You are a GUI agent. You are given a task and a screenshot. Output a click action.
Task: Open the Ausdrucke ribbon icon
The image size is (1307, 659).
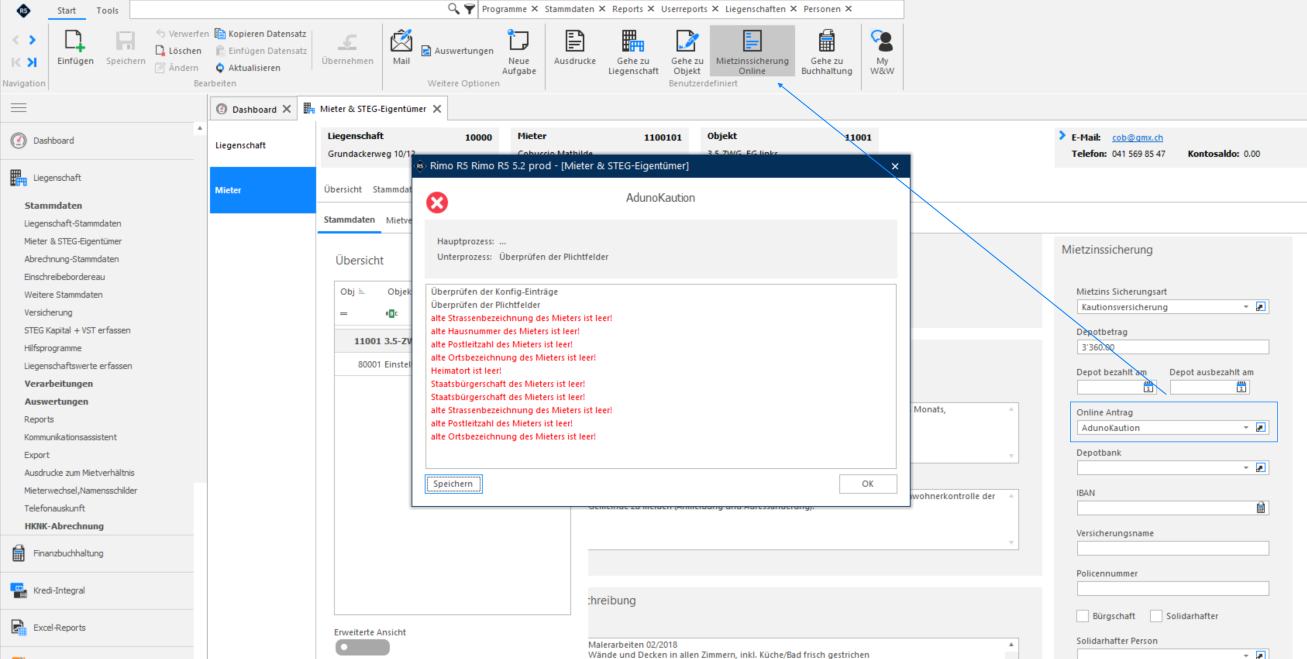tap(575, 48)
